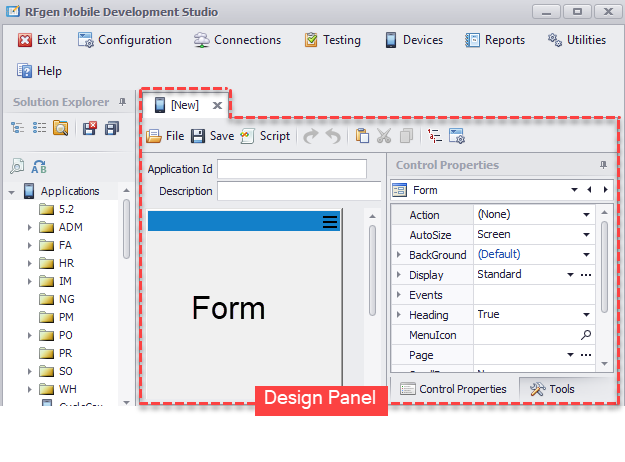Open the Connections menu
Viewport: 625px width, 462px height.
pos(237,40)
